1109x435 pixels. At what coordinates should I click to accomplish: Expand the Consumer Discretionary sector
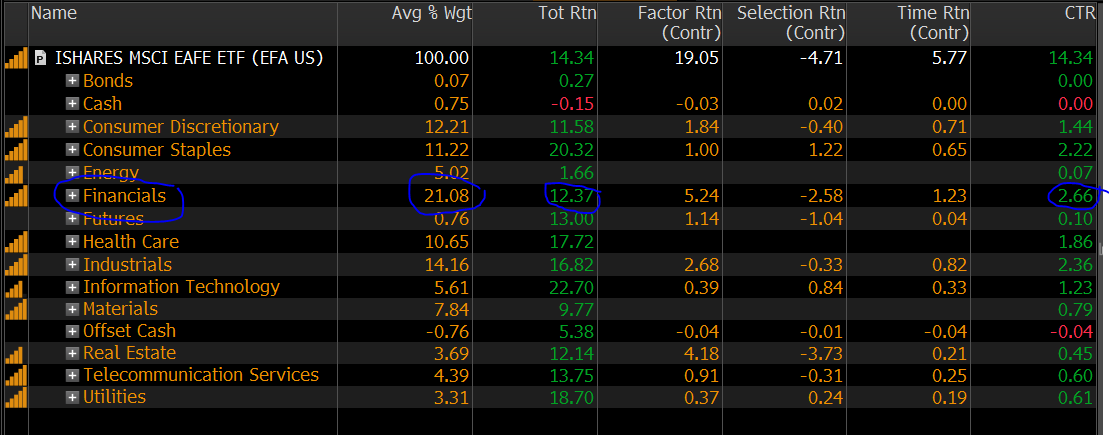[x=71, y=127]
